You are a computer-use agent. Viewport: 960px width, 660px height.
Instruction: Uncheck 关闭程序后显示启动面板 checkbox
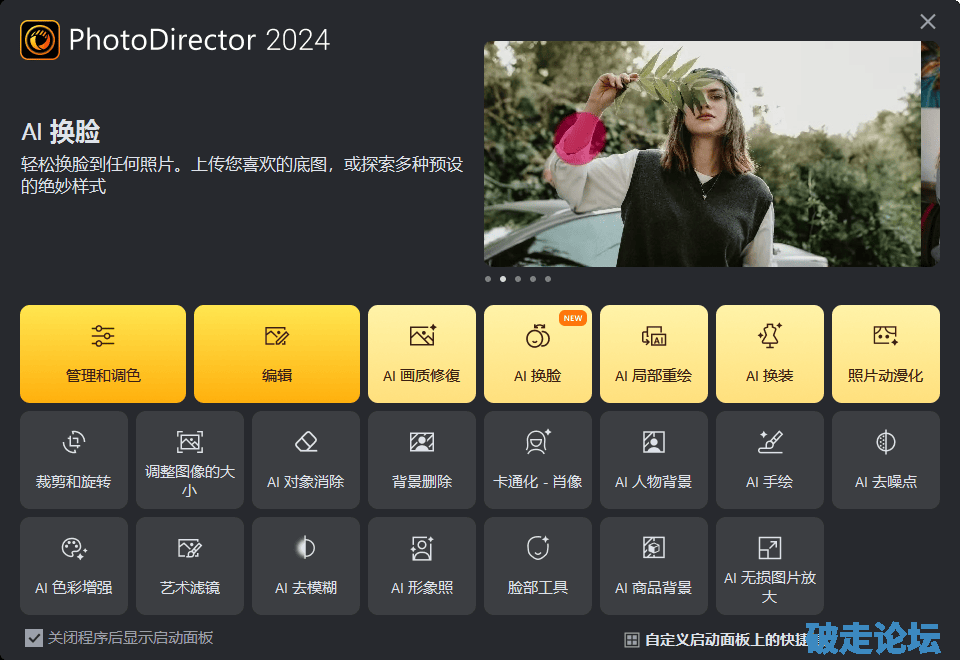click(34, 638)
